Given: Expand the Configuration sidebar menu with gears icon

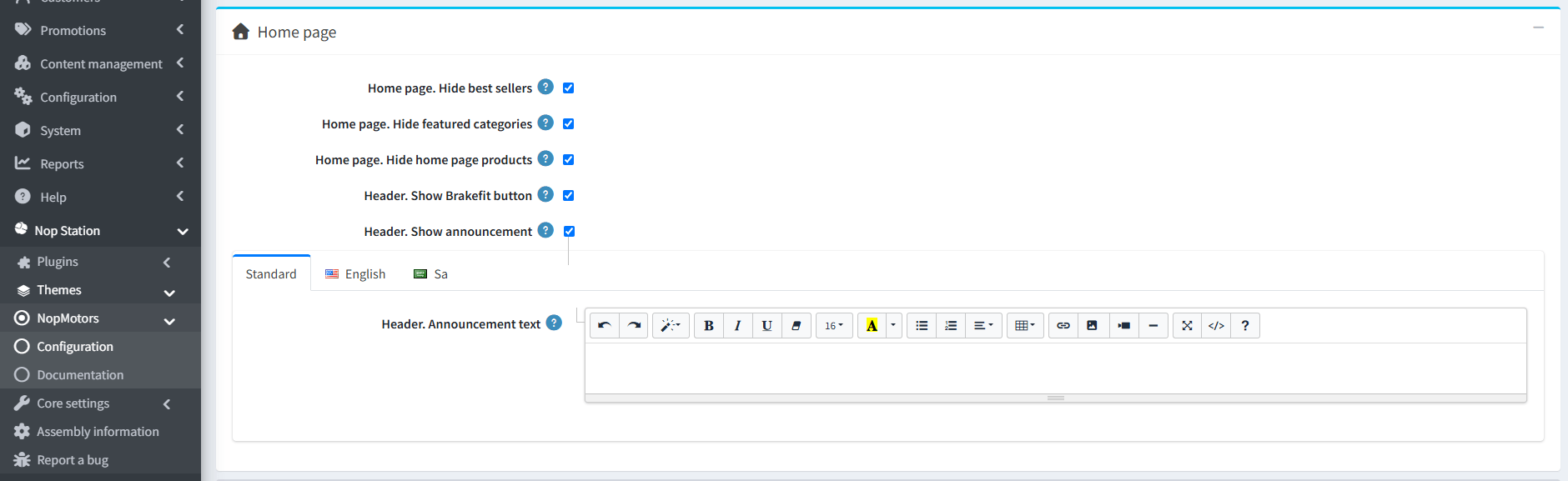Looking at the screenshot, I should [100, 97].
